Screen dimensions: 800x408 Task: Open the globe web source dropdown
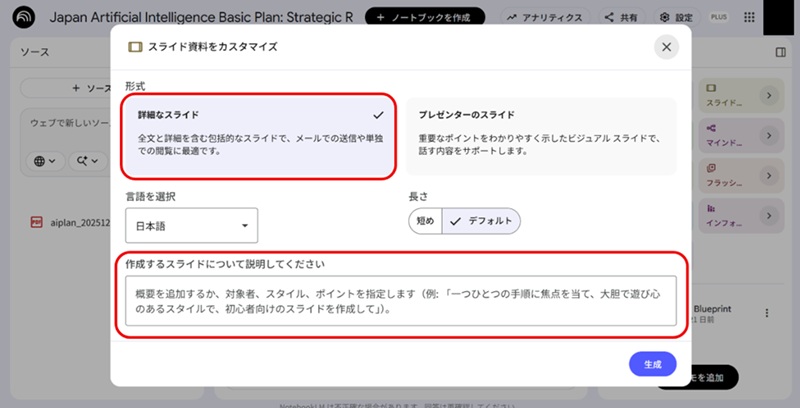45,161
